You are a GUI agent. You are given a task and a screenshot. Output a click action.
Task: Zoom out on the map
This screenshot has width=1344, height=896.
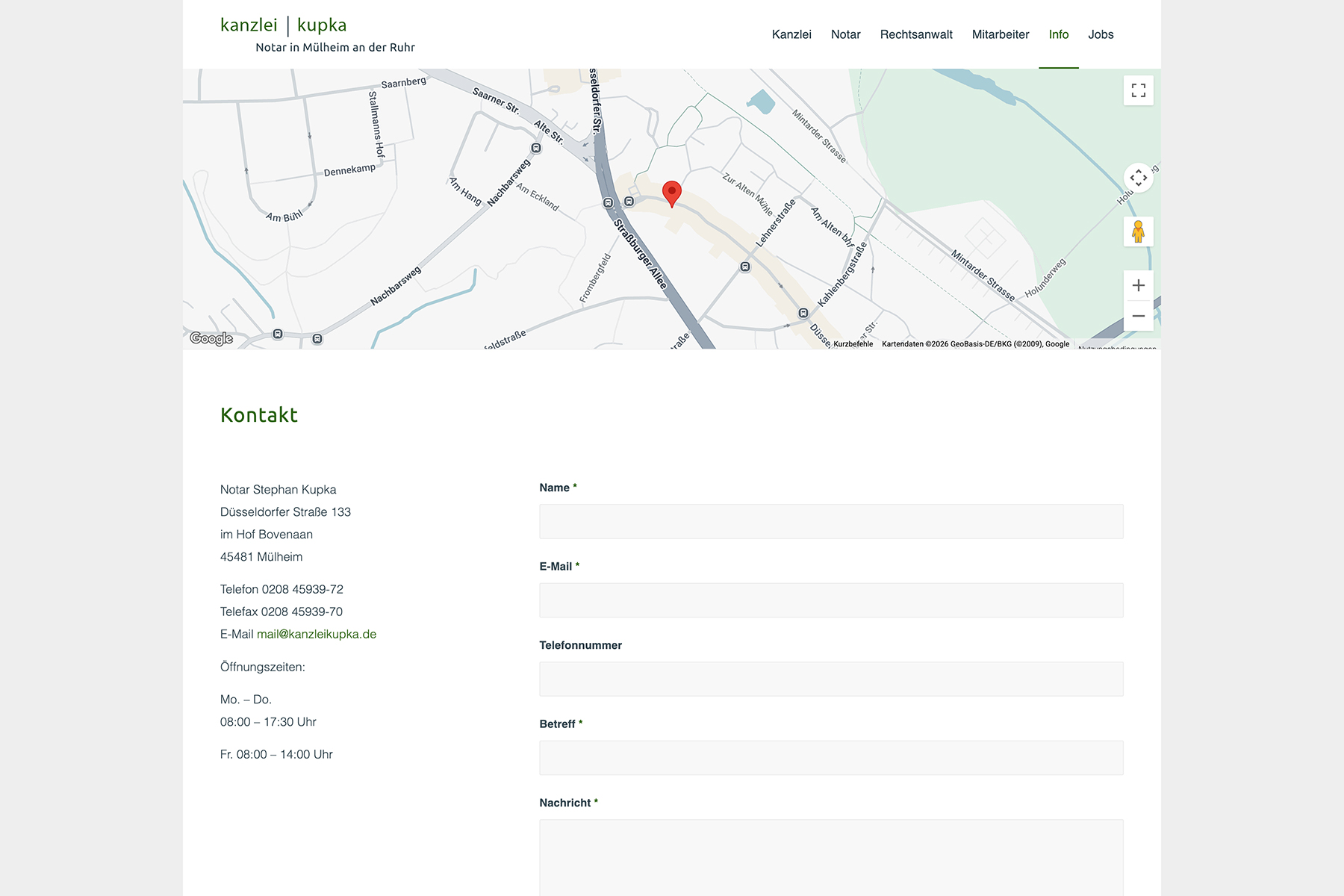pyautogui.click(x=1138, y=316)
